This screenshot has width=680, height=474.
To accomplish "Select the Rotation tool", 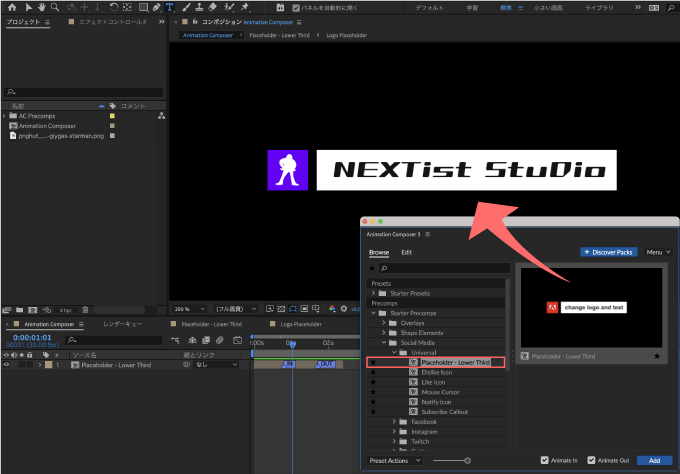I will (x=114, y=7).
